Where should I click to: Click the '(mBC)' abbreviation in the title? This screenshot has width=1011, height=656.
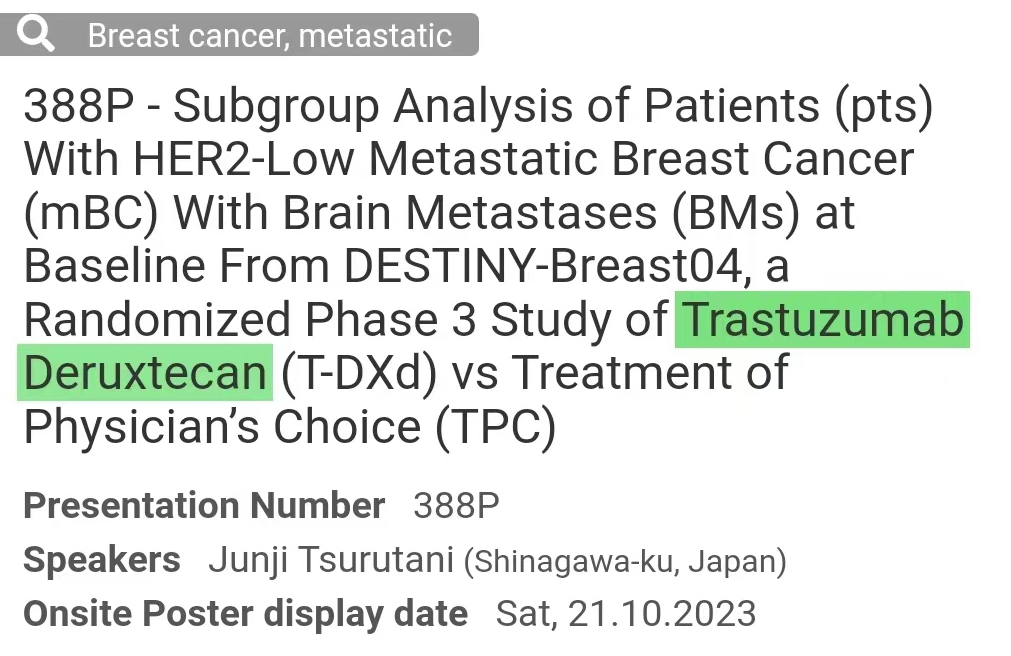click(x=89, y=213)
